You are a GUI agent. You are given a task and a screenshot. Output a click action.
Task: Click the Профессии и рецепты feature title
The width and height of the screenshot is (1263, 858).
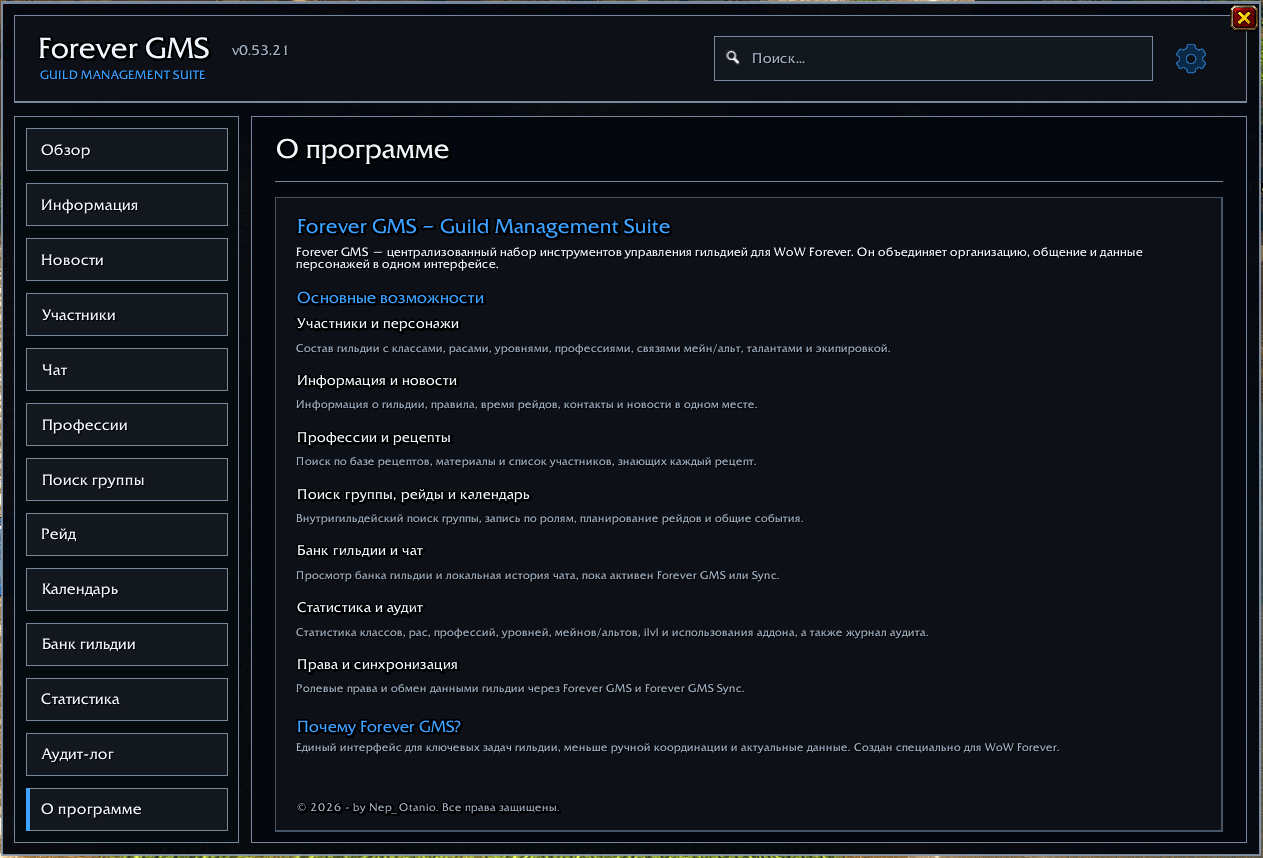point(374,438)
